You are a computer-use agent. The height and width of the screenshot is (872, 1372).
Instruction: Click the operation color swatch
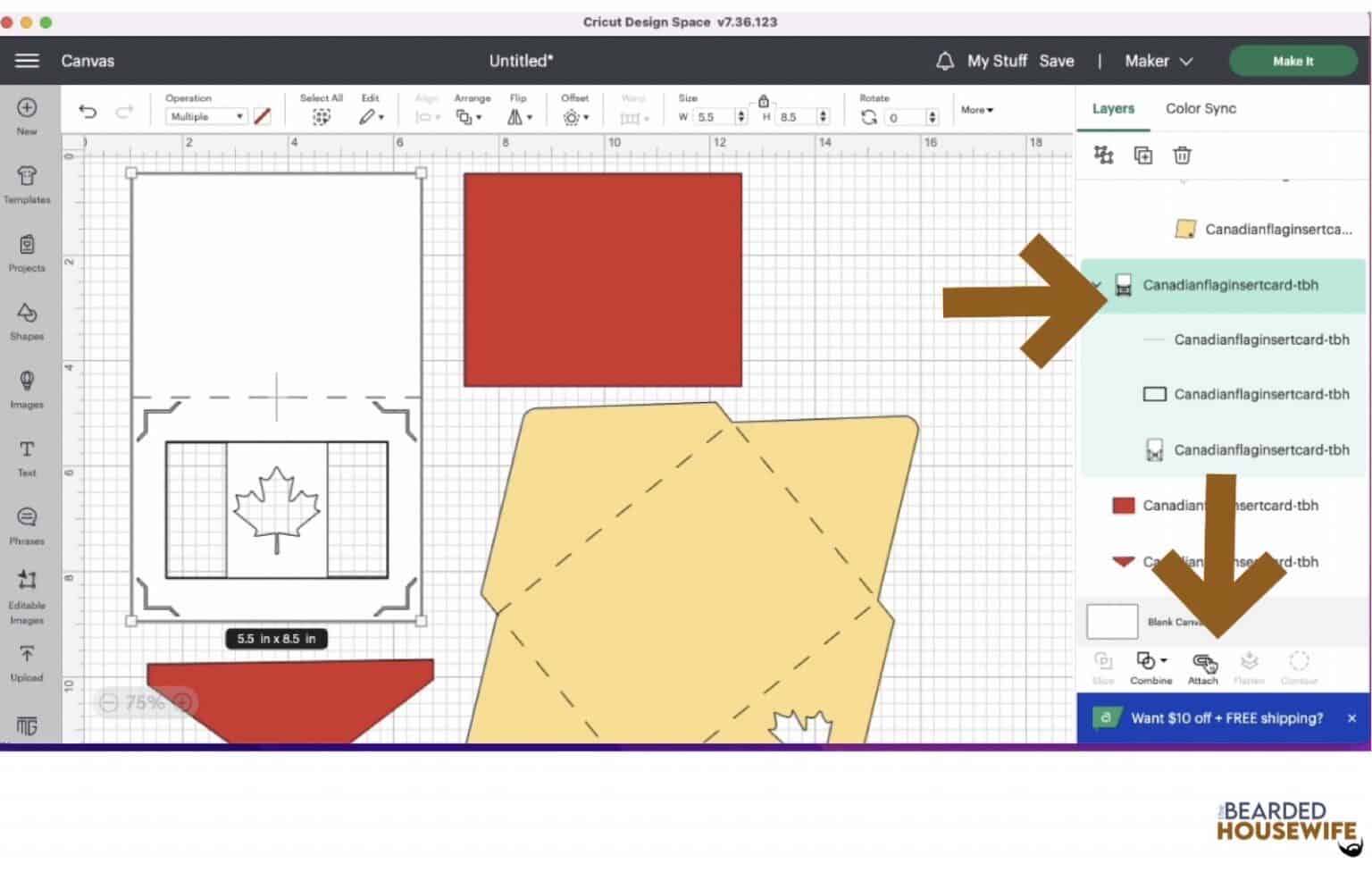click(x=262, y=117)
